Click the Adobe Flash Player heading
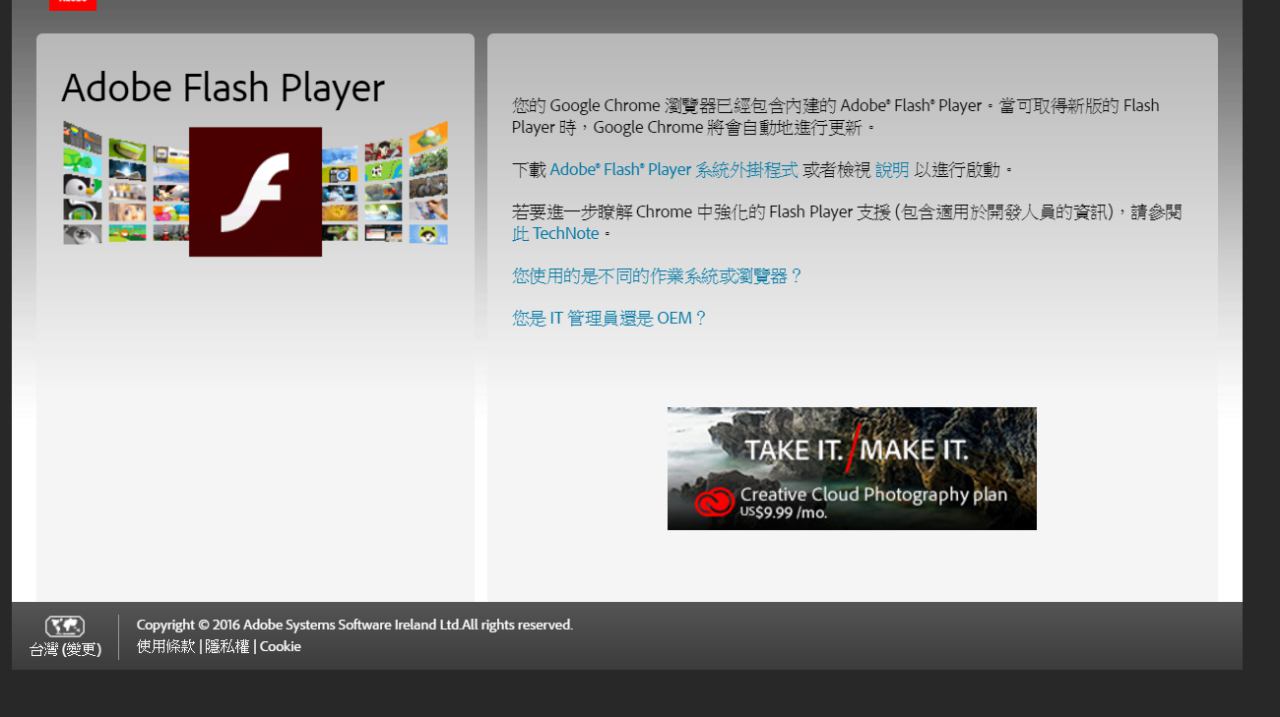 pyautogui.click(x=222, y=88)
